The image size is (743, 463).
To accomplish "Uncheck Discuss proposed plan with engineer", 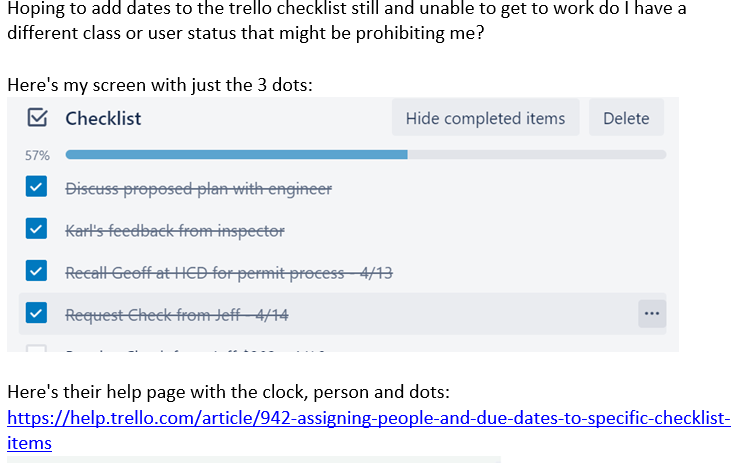I will point(36,187).
